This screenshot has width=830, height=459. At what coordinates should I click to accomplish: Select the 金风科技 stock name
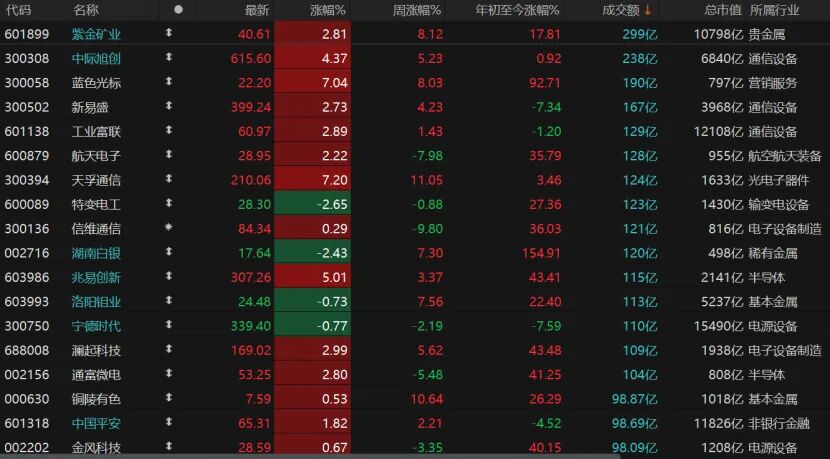pyautogui.click(x=96, y=448)
